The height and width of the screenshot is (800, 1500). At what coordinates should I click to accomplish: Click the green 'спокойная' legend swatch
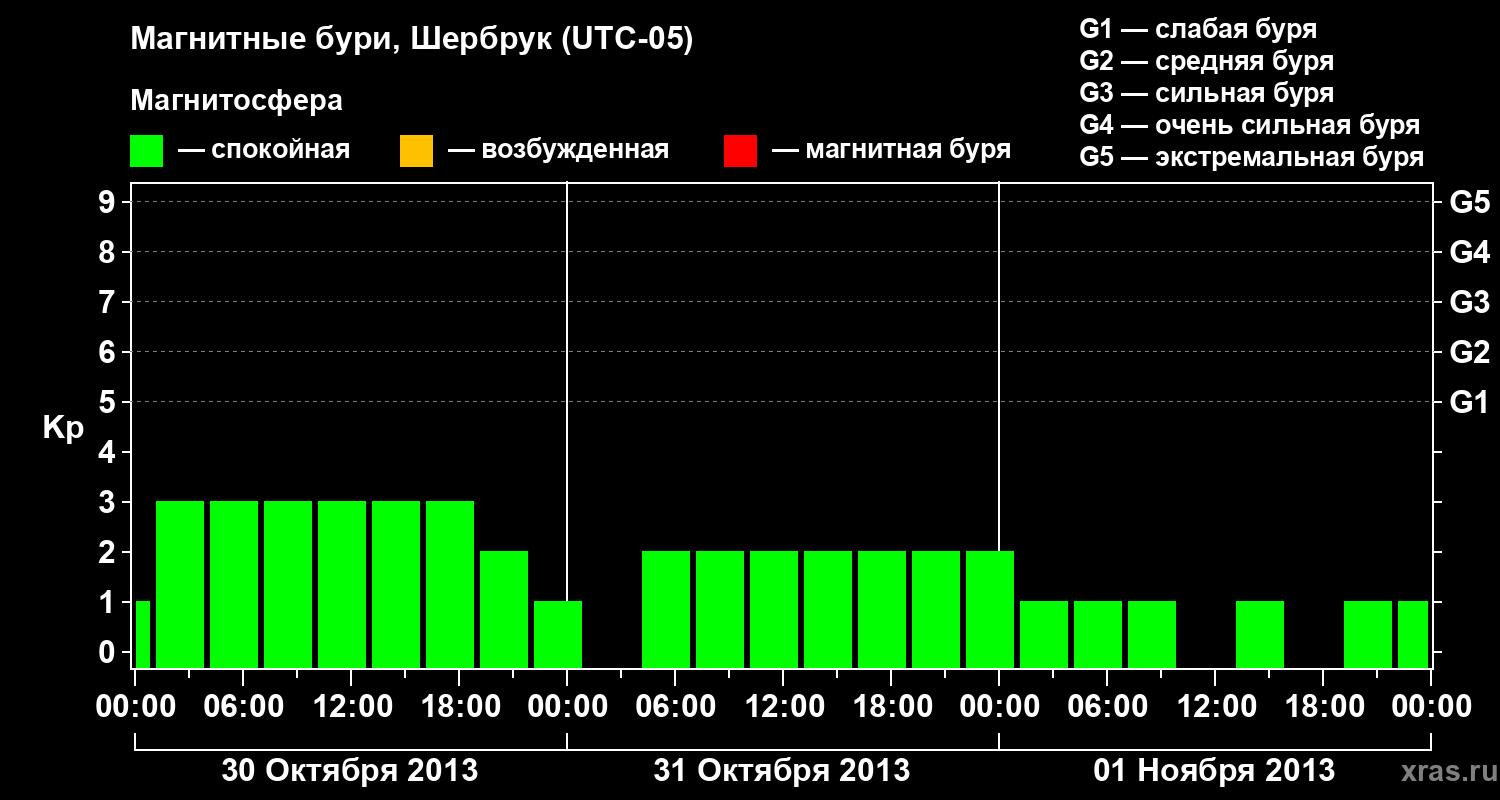point(147,151)
